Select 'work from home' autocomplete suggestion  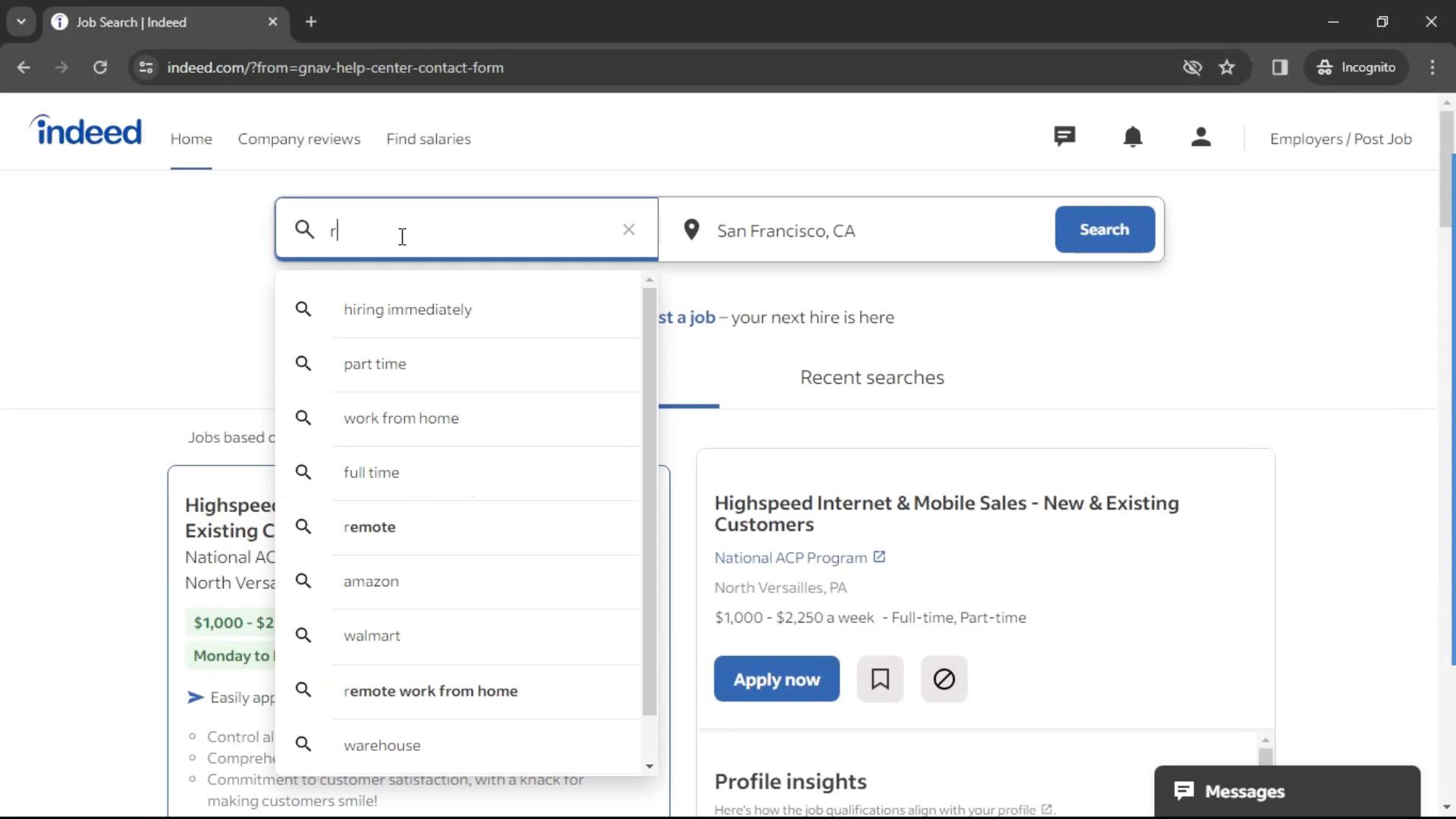(402, 418)
